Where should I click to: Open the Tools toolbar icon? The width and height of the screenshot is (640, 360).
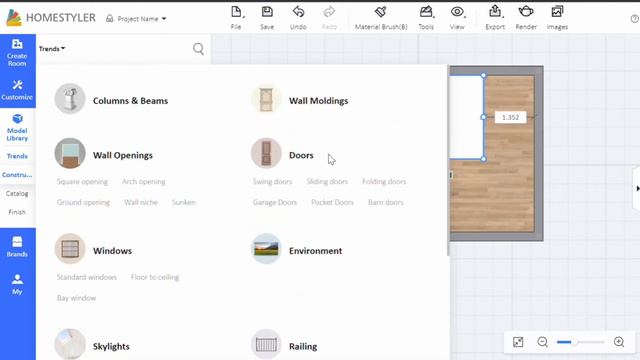tap(426, 12)
